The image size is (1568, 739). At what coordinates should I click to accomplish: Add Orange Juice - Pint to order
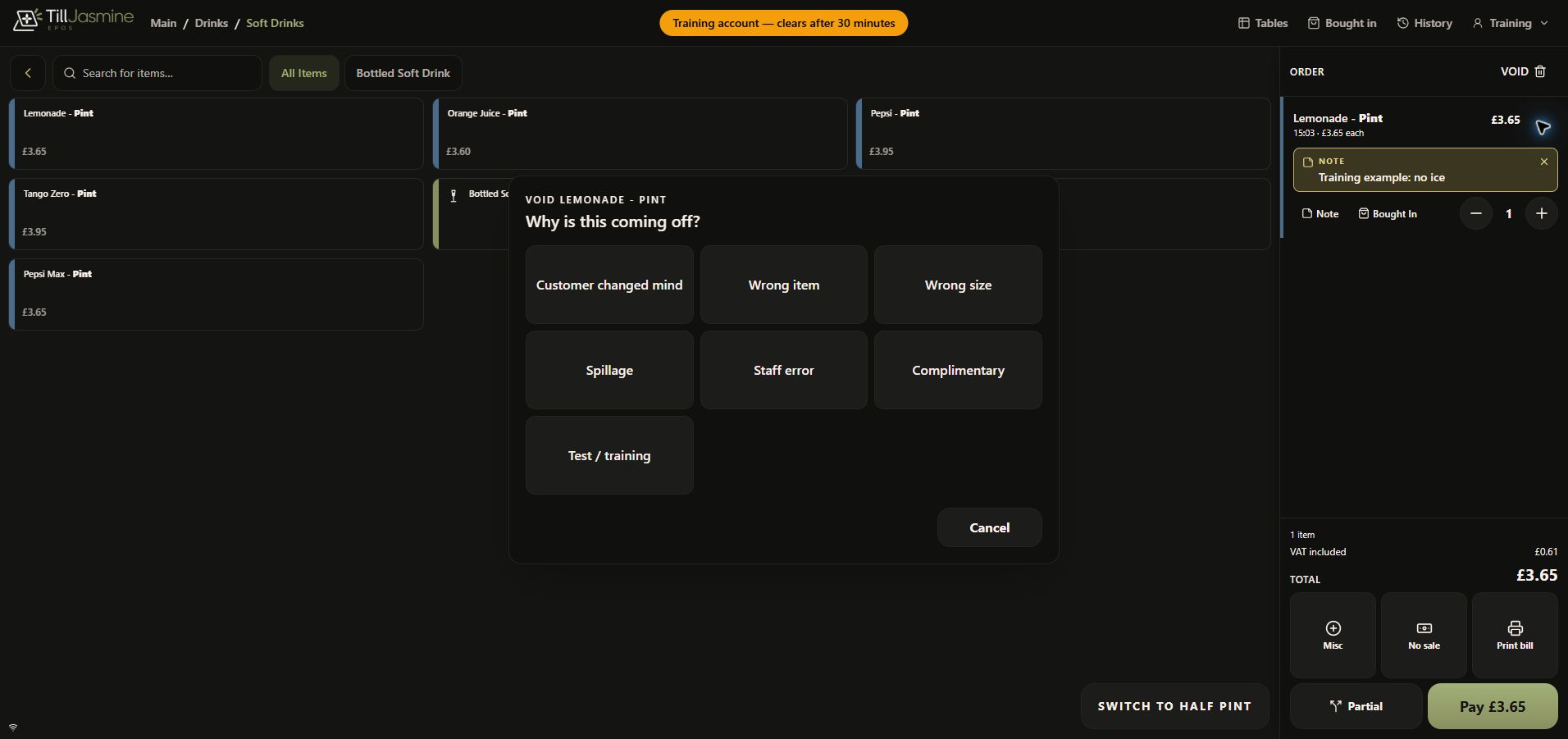pyautogui.click(x=640, y=134)
